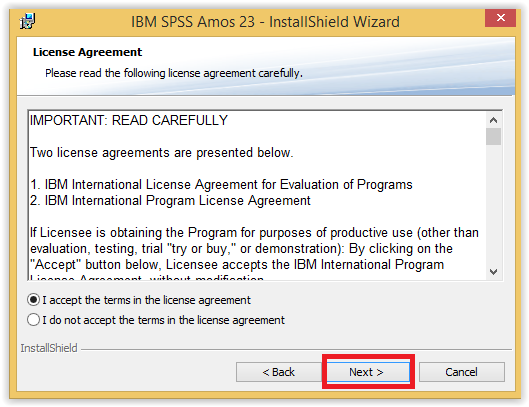This screenshot has height=407, width=529.
Task: Go to the previous step with Back
Action: [x=279, y=372]
